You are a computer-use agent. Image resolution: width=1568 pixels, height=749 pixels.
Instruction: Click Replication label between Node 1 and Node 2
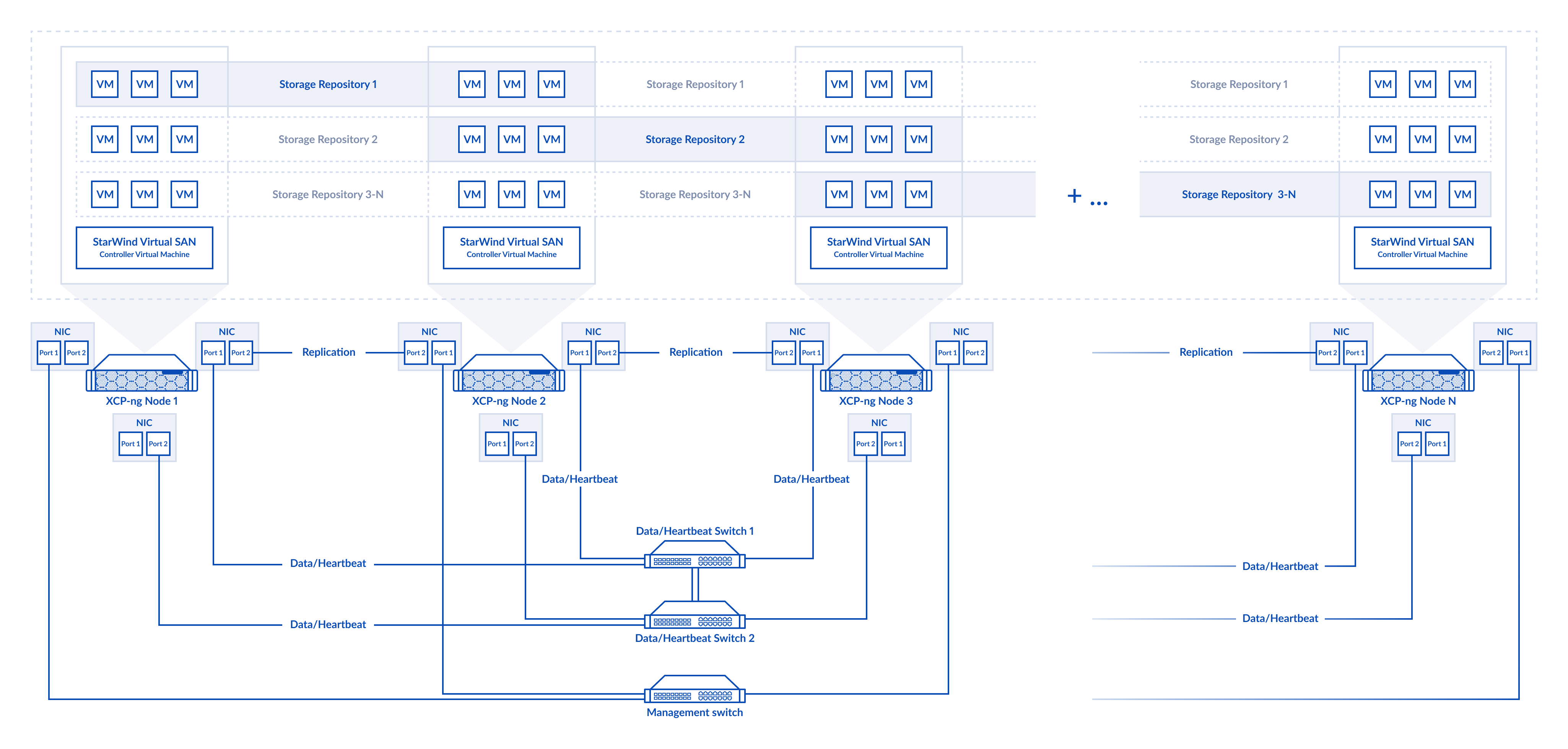(329, 352)
